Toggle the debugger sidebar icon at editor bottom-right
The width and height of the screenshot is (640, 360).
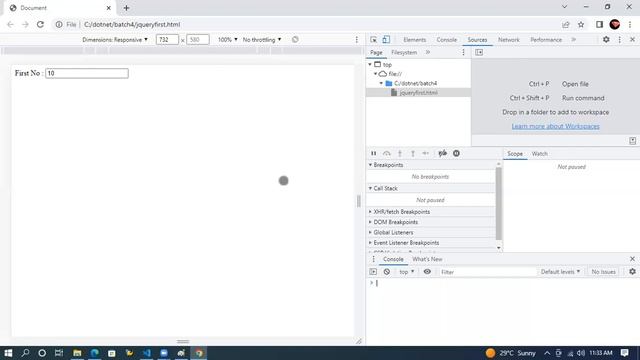[x=632, y=140]
